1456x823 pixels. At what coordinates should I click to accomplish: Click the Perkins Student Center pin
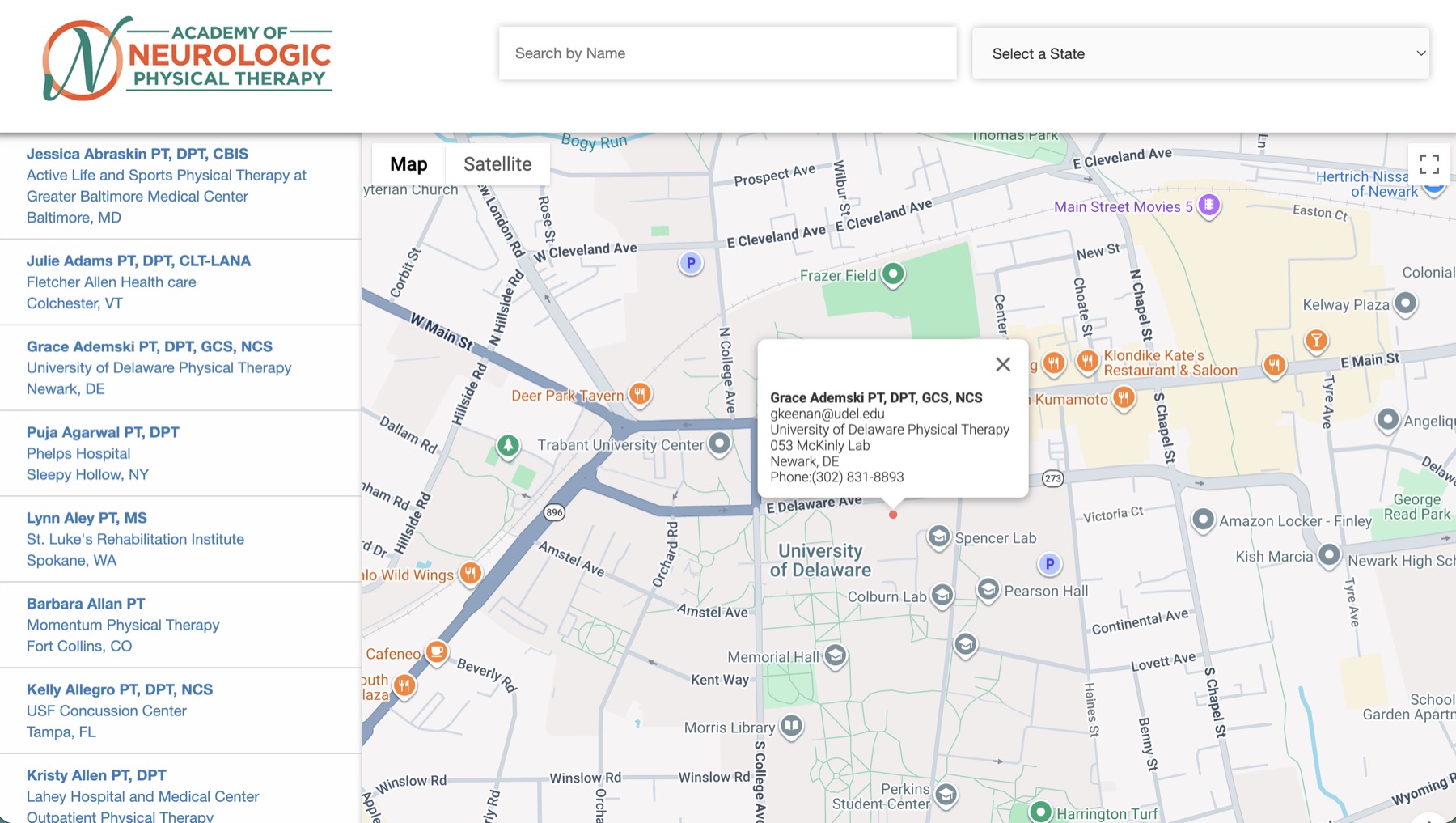tap(946, 795)
